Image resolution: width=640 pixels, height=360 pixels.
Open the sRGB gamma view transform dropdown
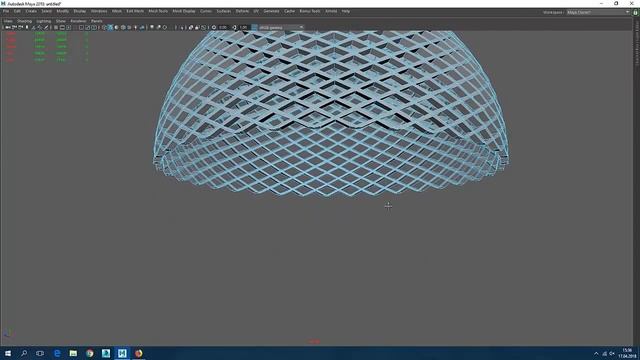pyautogui.click(x=282, y=27)
